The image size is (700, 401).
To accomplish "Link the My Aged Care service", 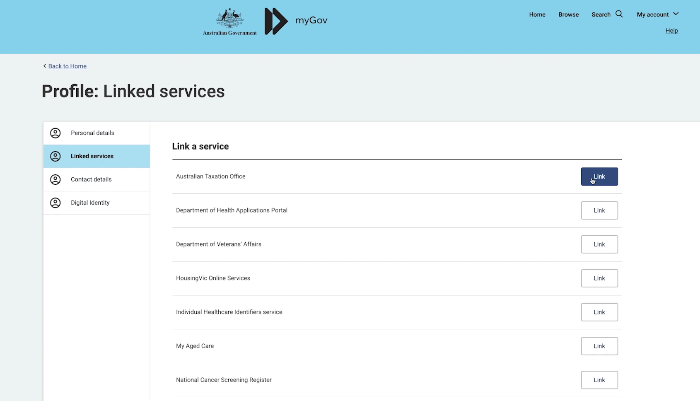I will [599, 346].
